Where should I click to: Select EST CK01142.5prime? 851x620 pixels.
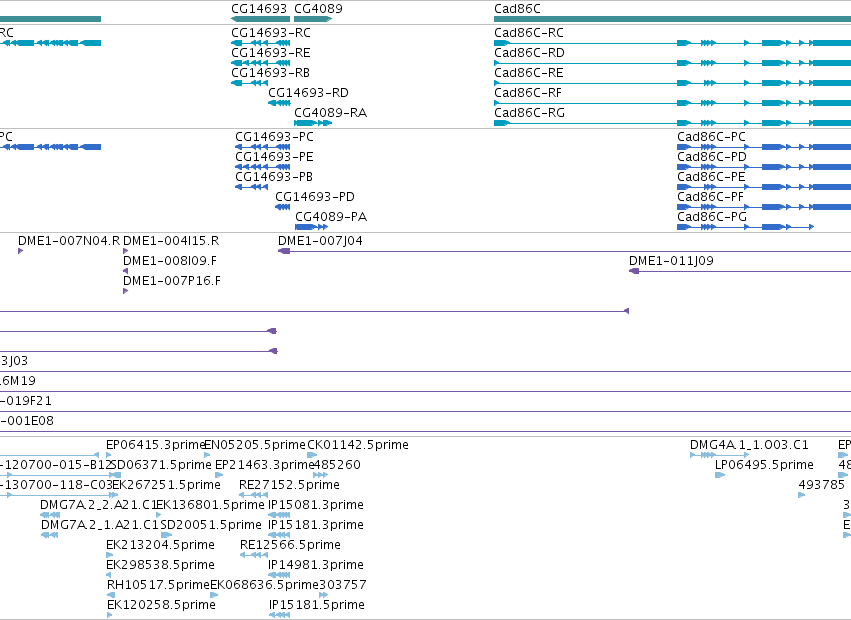358,445
